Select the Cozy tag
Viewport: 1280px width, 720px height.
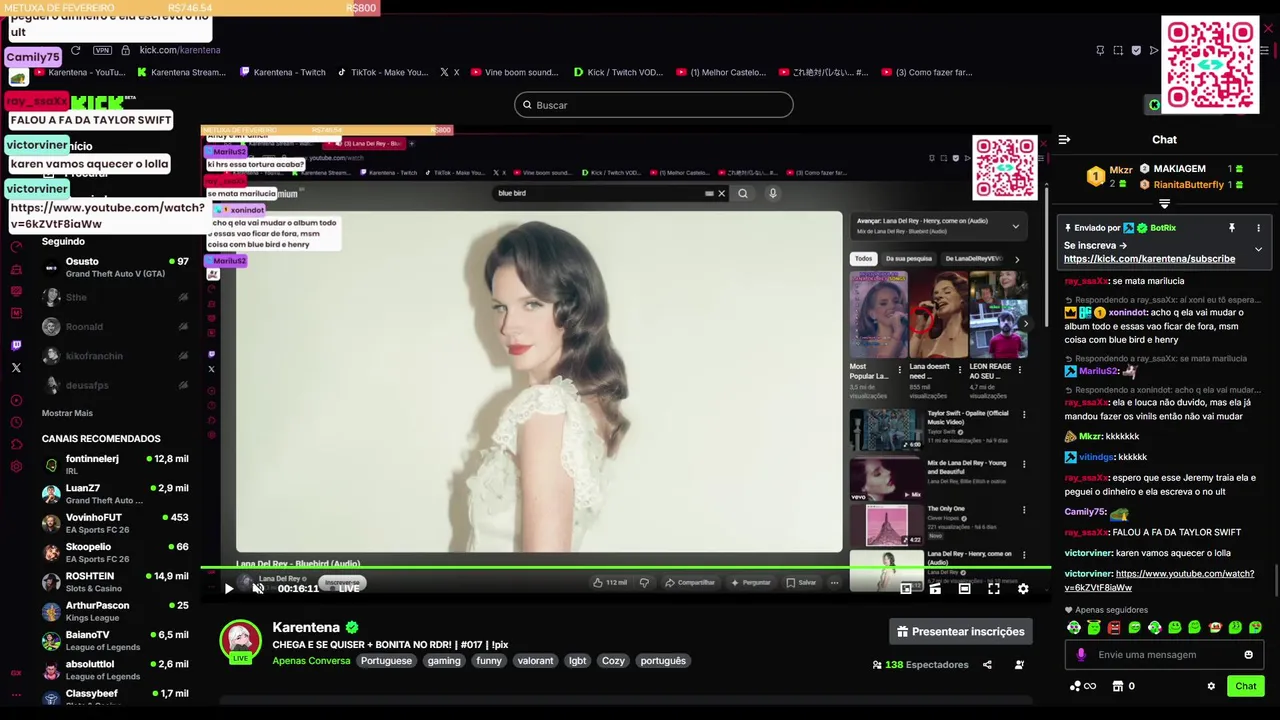coord(613,661)
